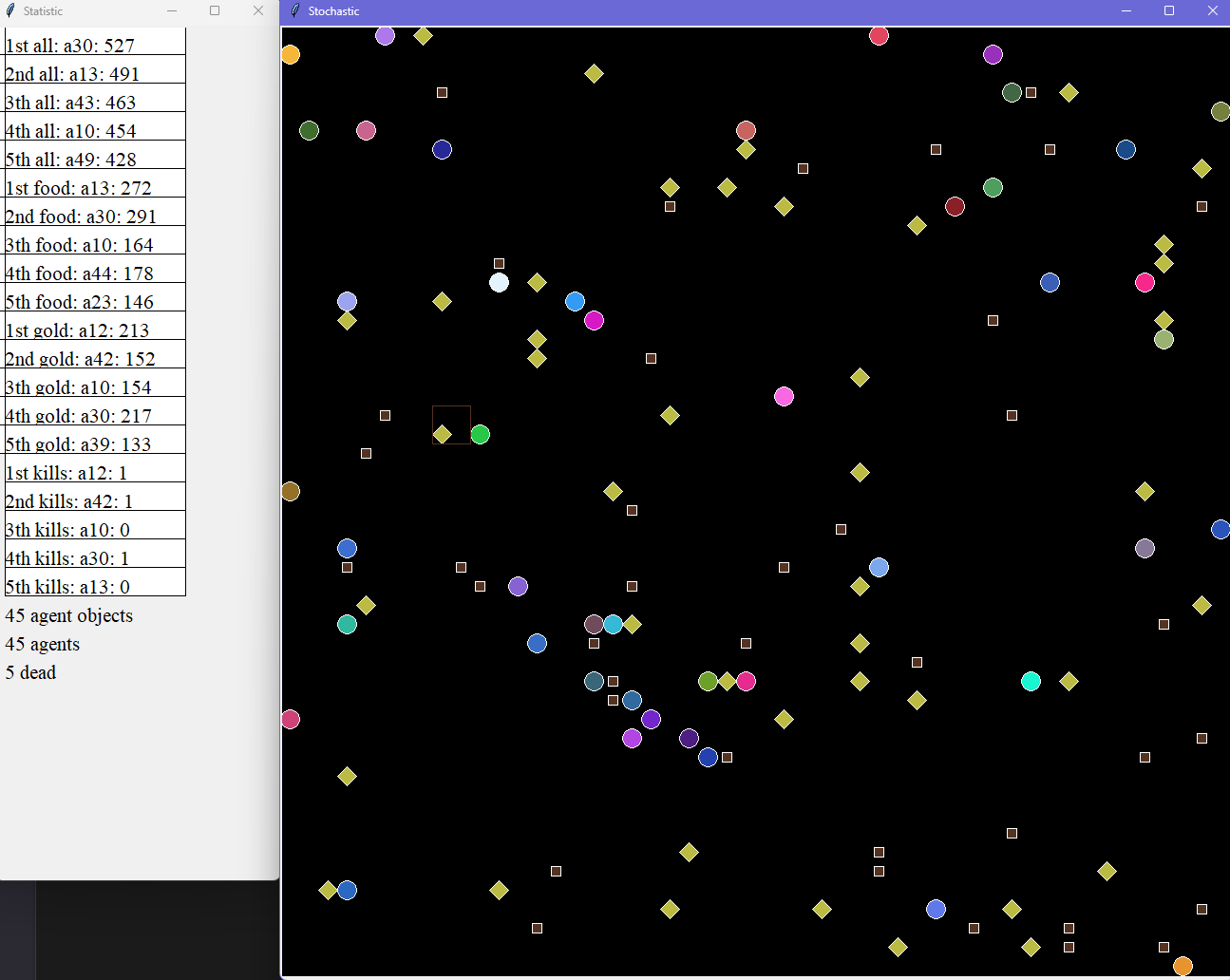This screenshot has height=980, width=1230.
Task: Click the small square above the white agent
Action: click(x=499, y=263)
